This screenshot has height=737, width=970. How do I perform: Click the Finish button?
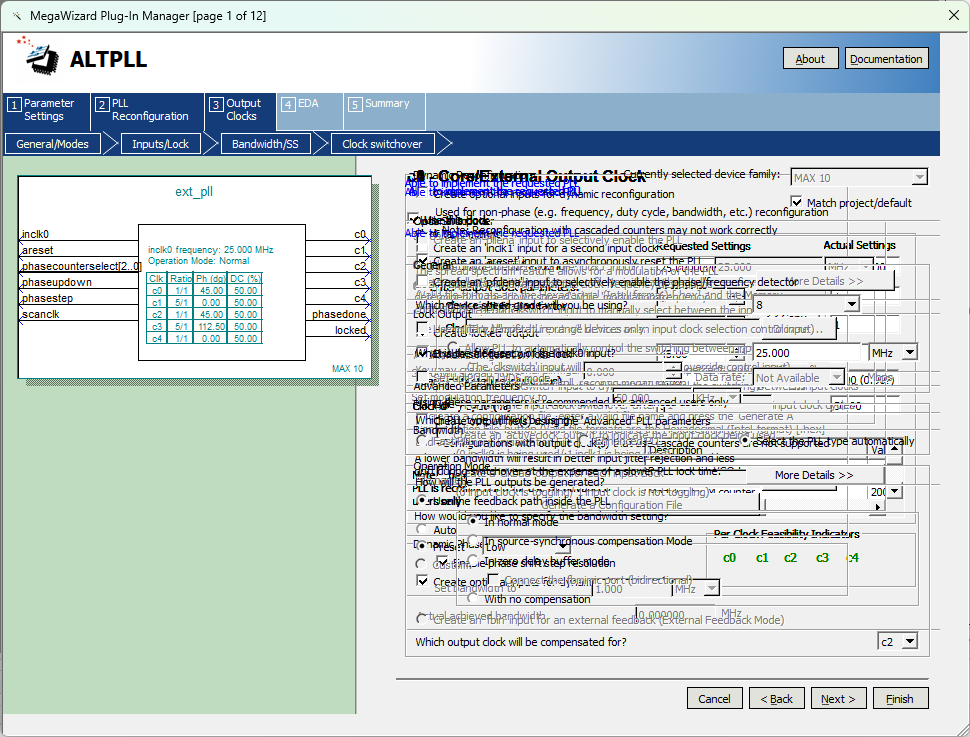click(x=900, y=699)
